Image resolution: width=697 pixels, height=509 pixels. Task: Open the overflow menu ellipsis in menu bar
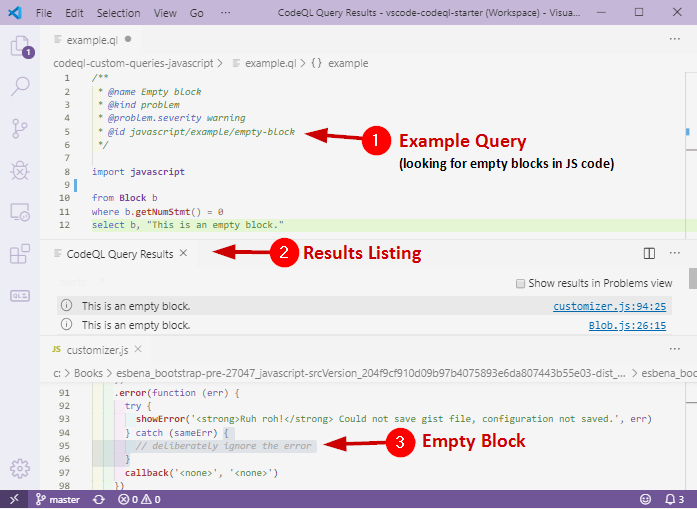click(226, 12)
